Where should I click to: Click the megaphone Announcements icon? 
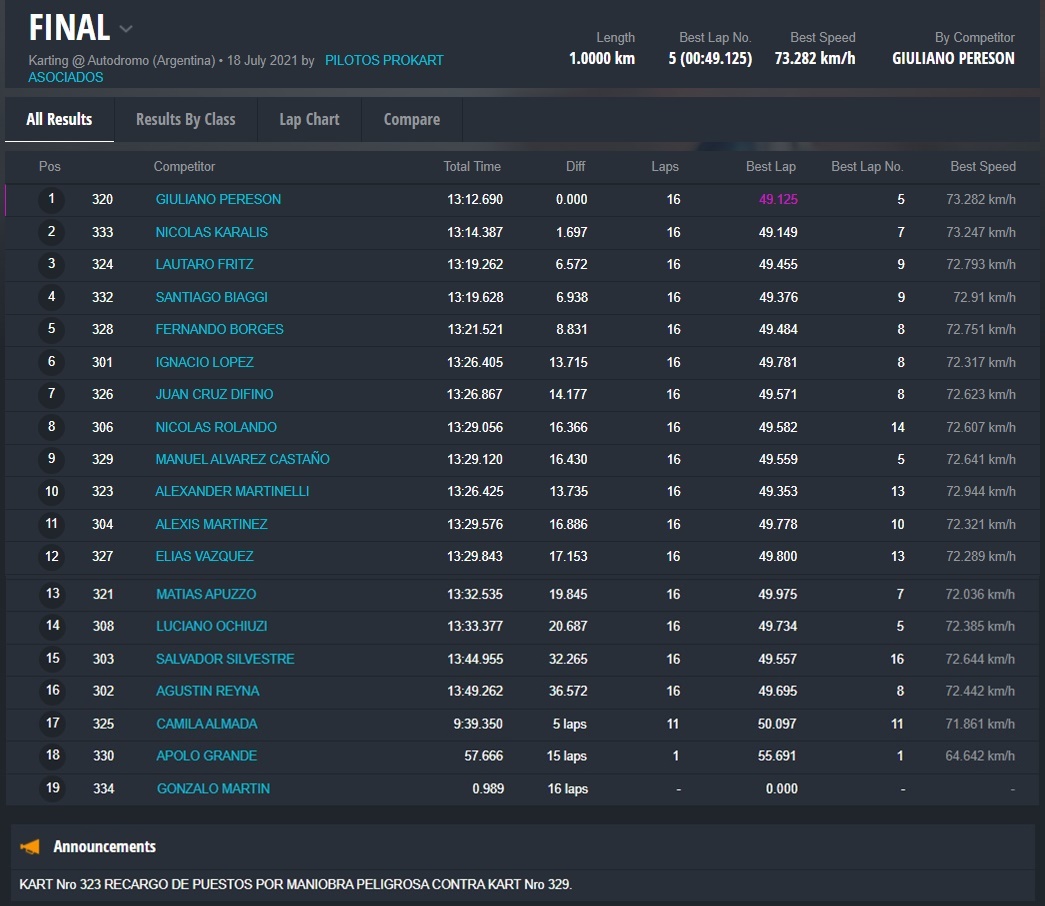pyautogui.click(x=30, y=847)
